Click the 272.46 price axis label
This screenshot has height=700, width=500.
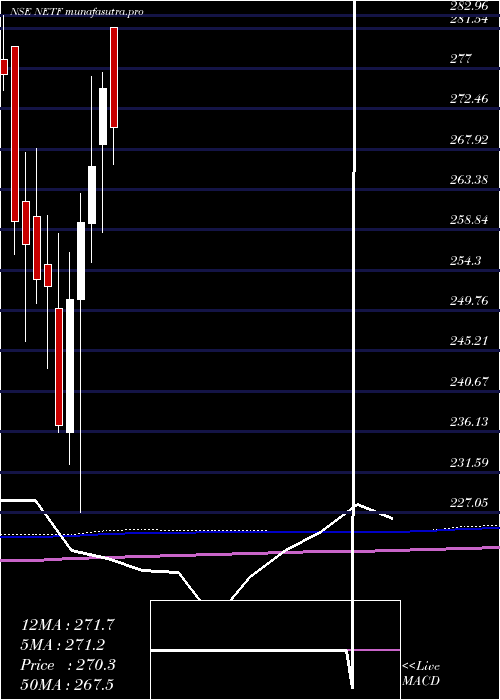click(469, 99)
